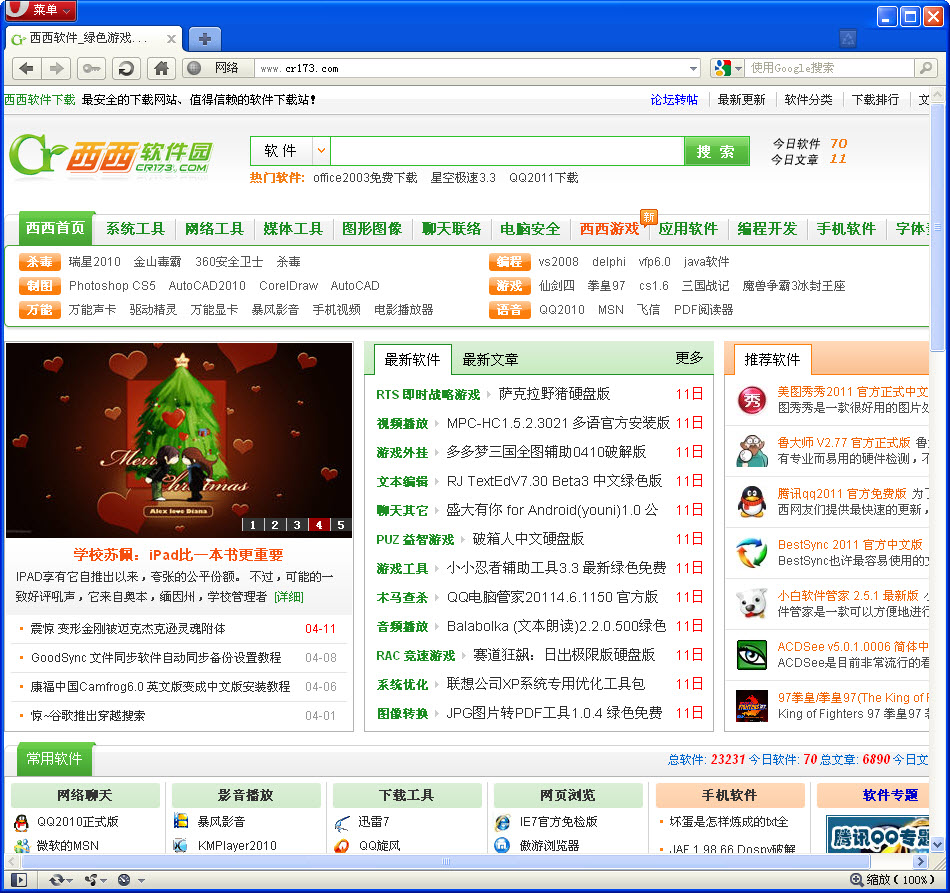Viewport: 950px width, 893px height.
Task: Click the 腾讯QQ2011 penguin icon
Action: (752, 502)
